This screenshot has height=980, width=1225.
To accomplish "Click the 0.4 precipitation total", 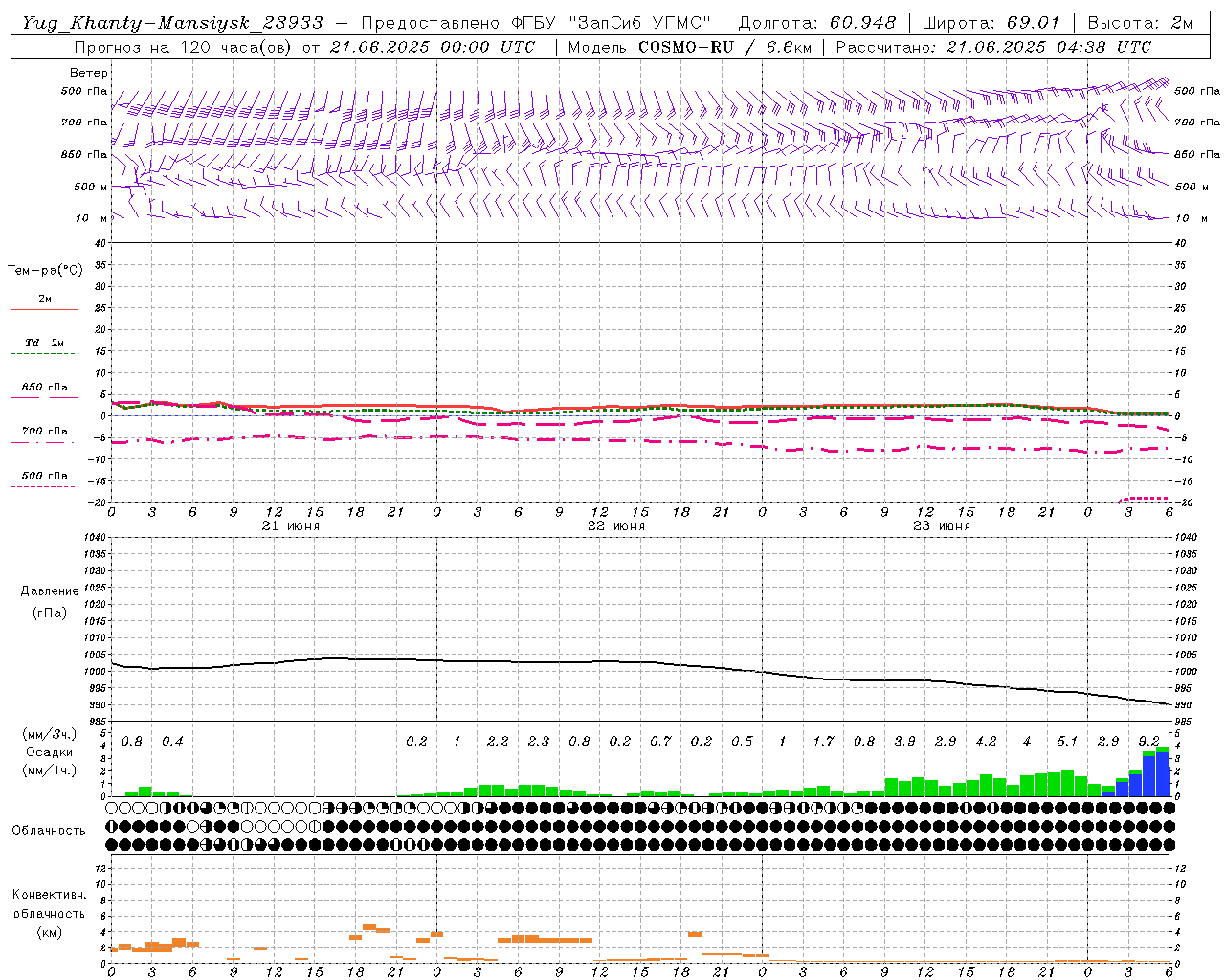I will [172, 742].
